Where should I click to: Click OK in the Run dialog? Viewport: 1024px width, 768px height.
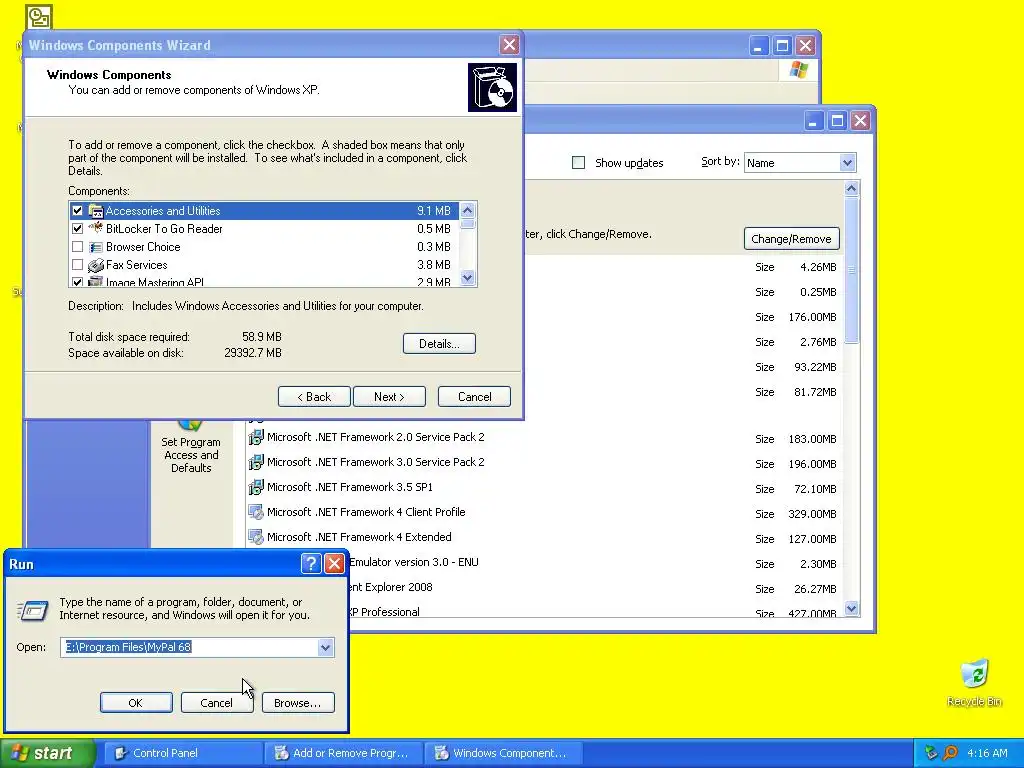click(x=136, y=703)
